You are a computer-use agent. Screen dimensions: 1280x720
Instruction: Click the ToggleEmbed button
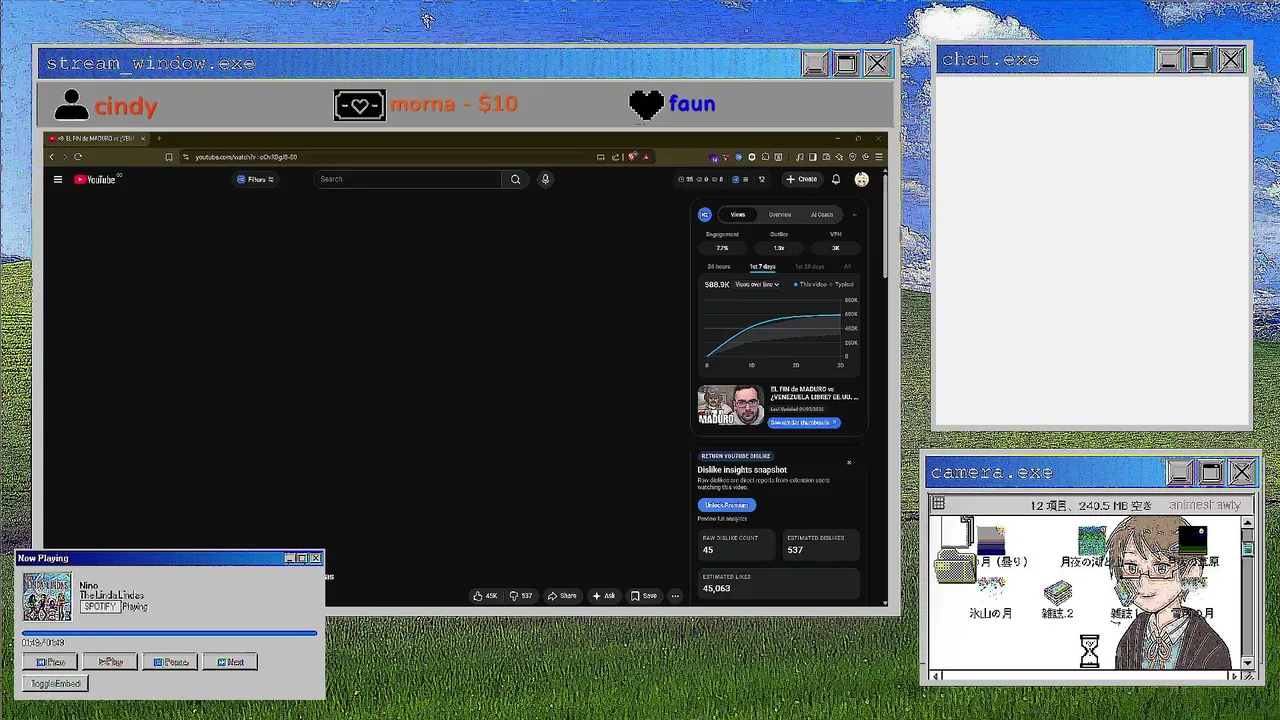[x=55, y=684]
